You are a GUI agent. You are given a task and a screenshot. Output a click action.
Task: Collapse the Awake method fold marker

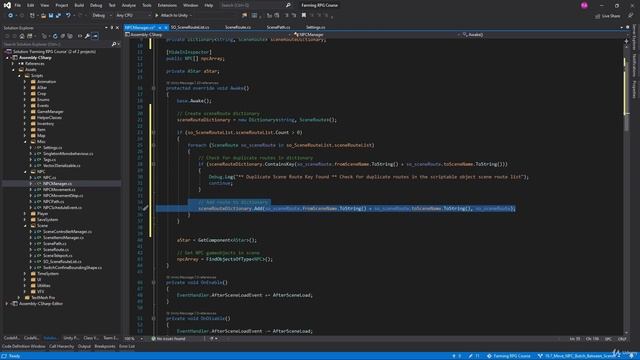153,88
